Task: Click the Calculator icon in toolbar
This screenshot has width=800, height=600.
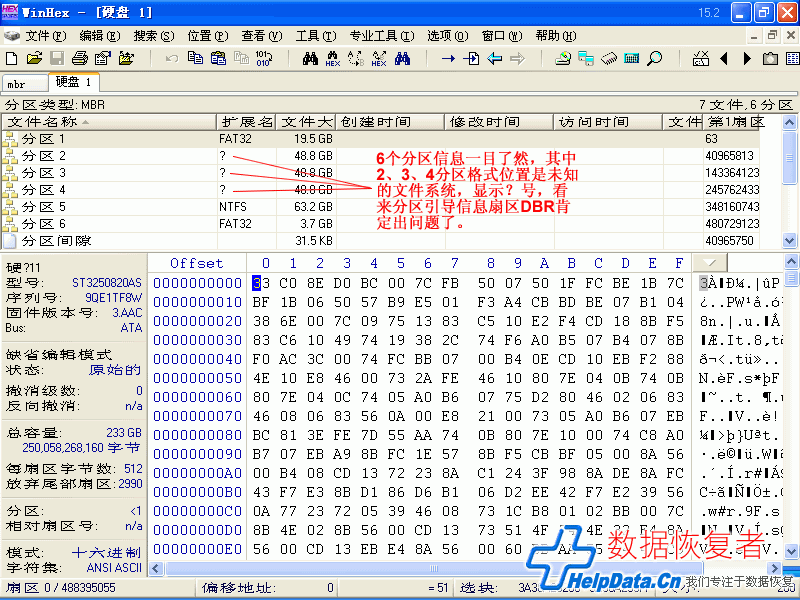Action: click(x=632, y=58)
